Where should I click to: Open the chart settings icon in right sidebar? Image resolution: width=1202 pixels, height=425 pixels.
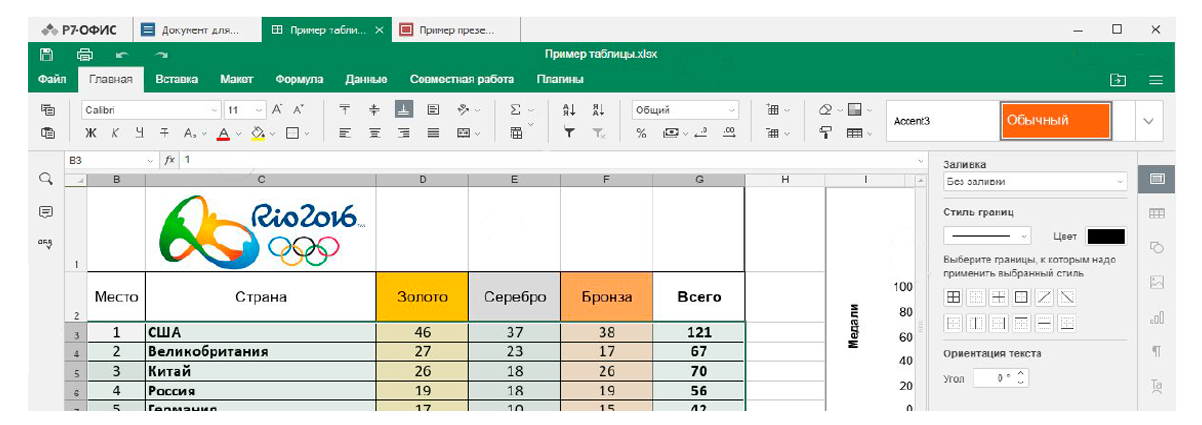pyautogui.click(x=1156, y=317)
